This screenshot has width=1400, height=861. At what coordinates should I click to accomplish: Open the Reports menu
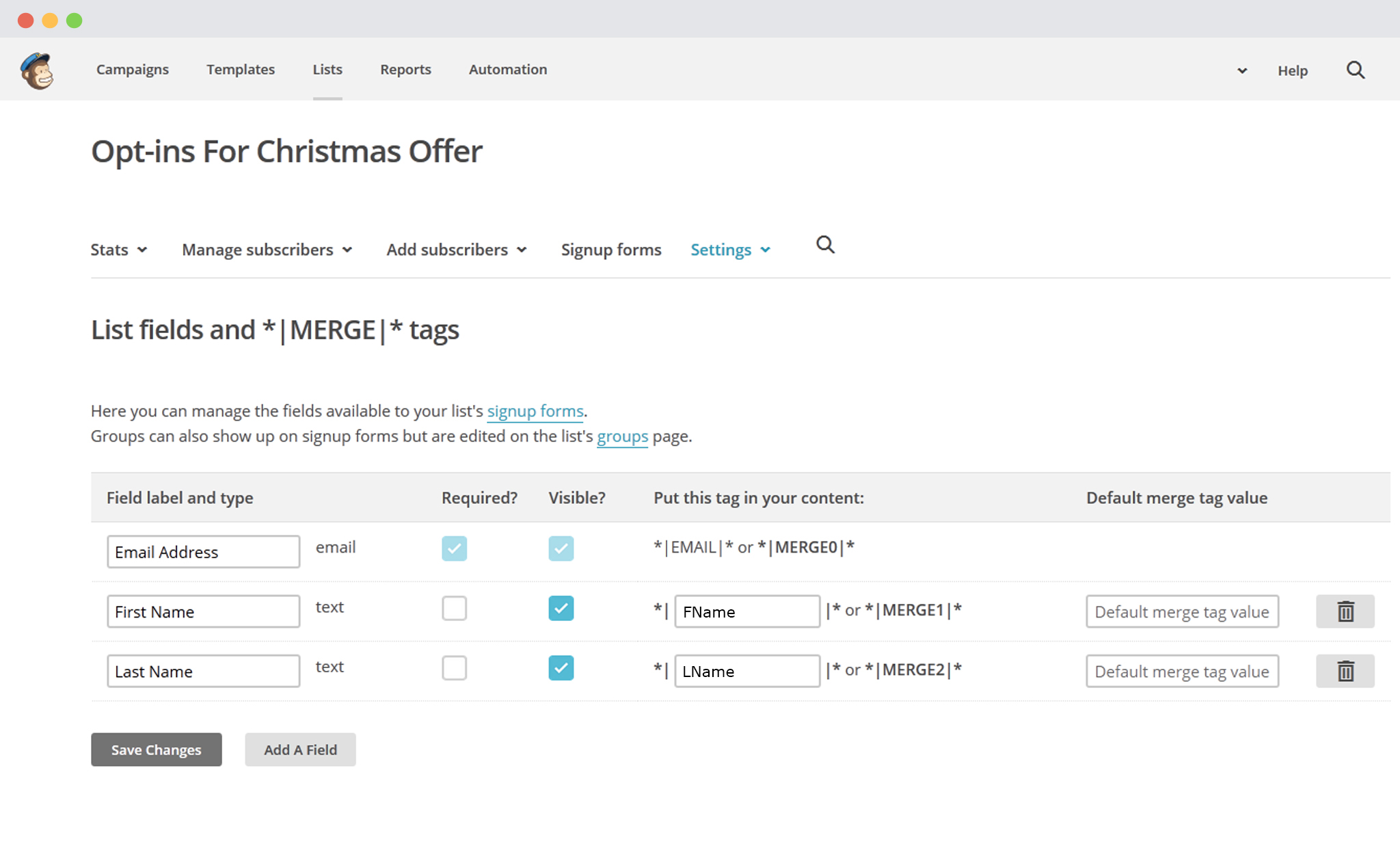(x=405, y=69)
